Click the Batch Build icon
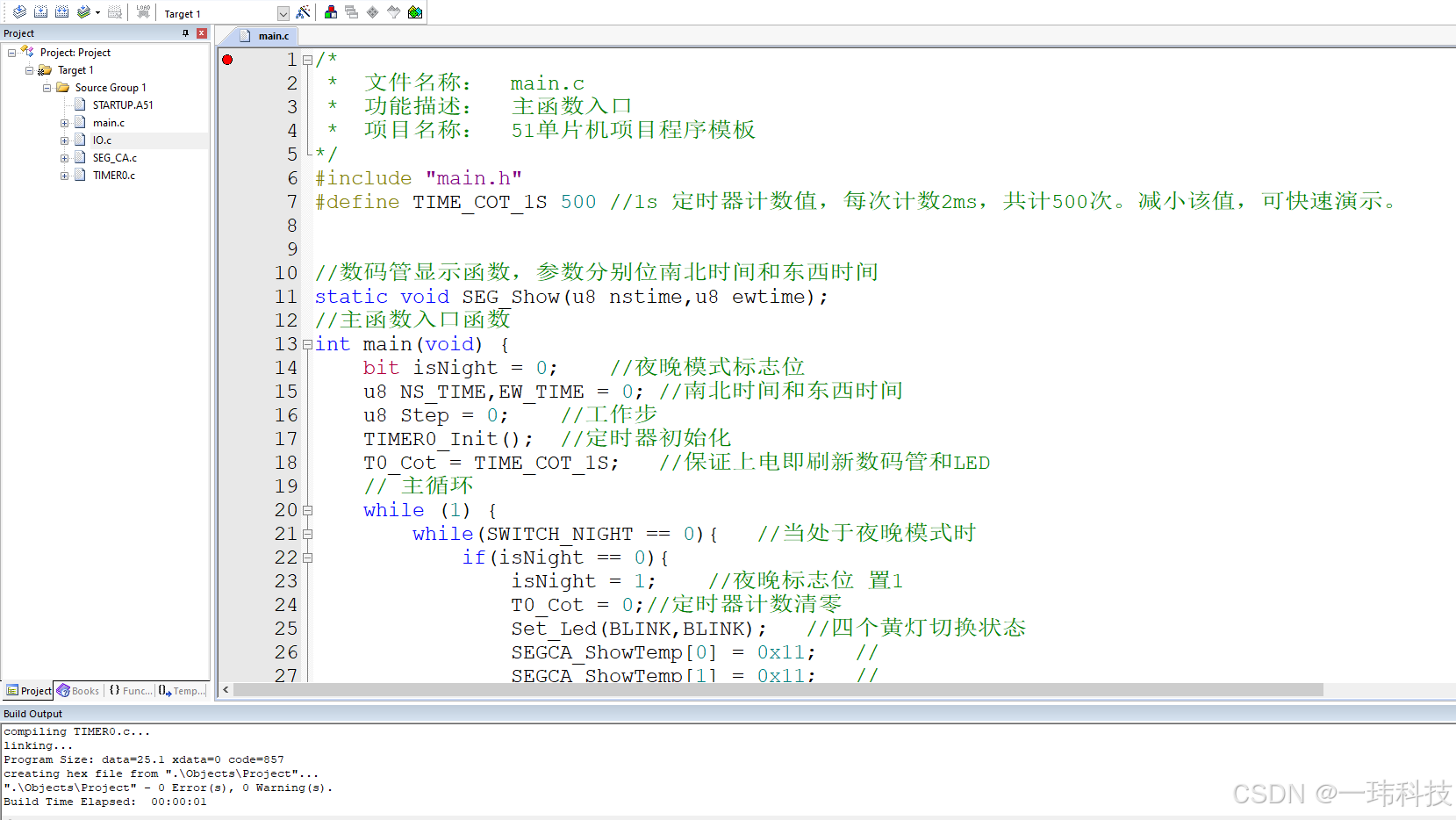This screenshot has height=820, width=1456. [x=83, y=12]
